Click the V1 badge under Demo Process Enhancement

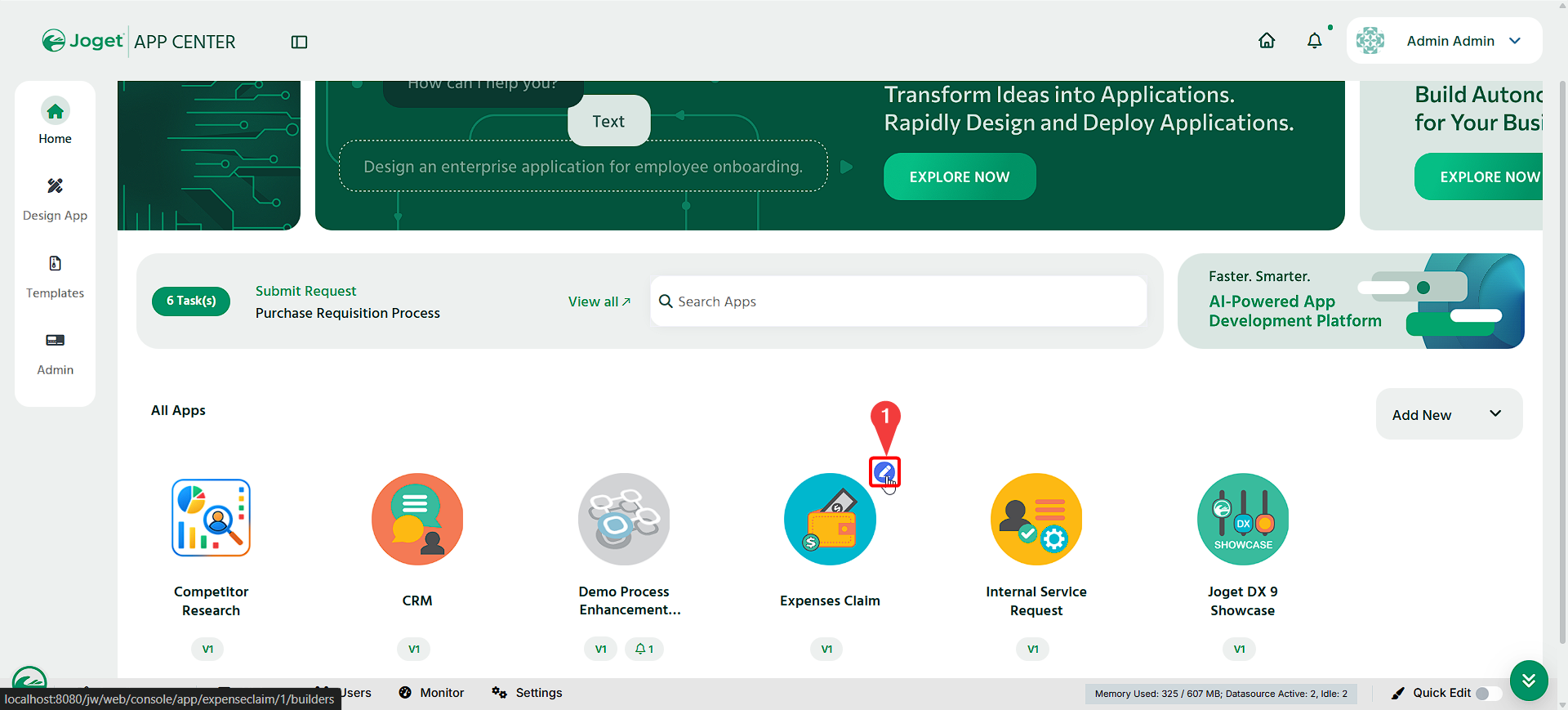pos(601,649)
